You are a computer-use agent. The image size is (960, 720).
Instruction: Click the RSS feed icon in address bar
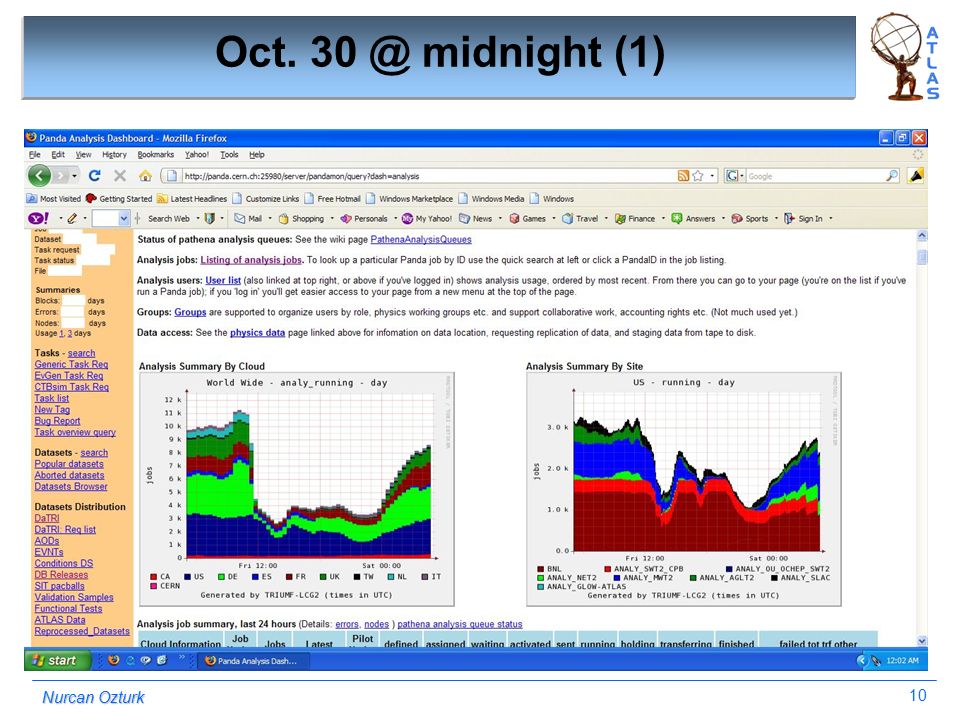[x=683, y=176]
